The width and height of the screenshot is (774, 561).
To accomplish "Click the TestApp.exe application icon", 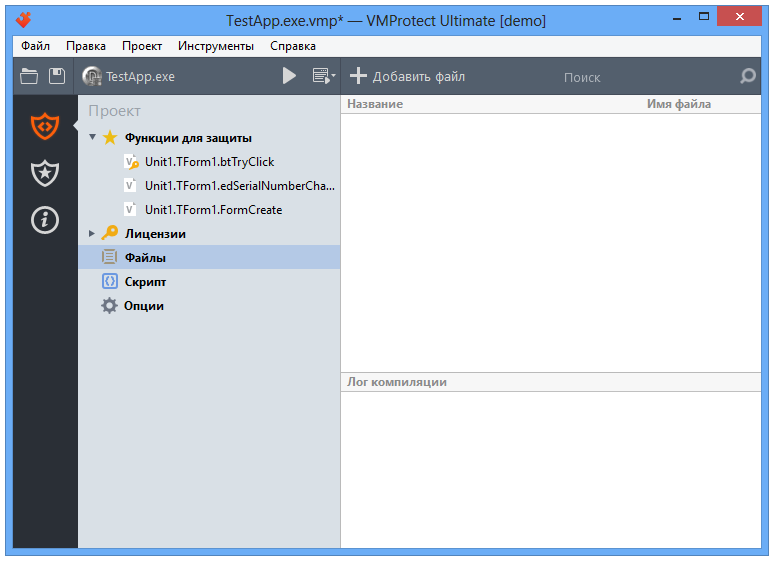I will 92,77.
